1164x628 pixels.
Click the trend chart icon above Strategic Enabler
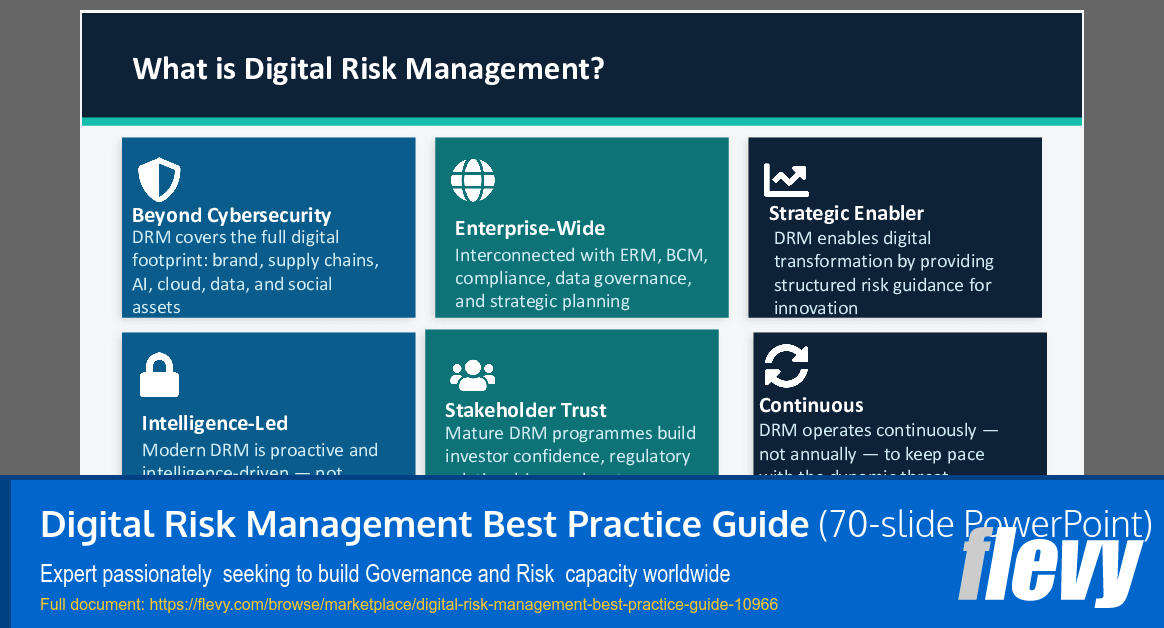click(x=787, y=178)
